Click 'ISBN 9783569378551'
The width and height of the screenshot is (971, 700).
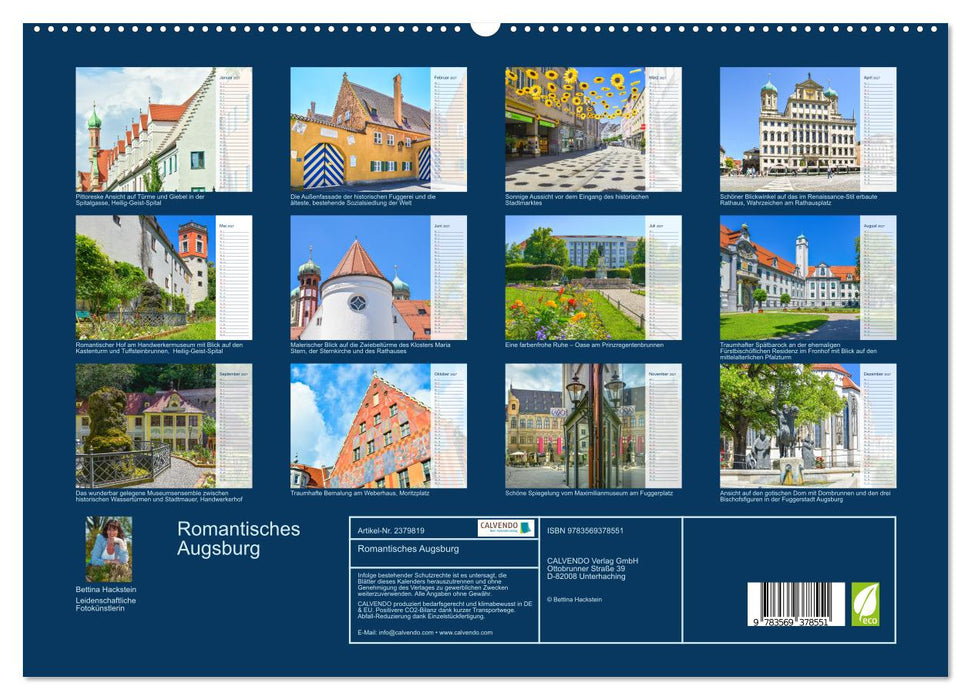click(x=585, y=531)
